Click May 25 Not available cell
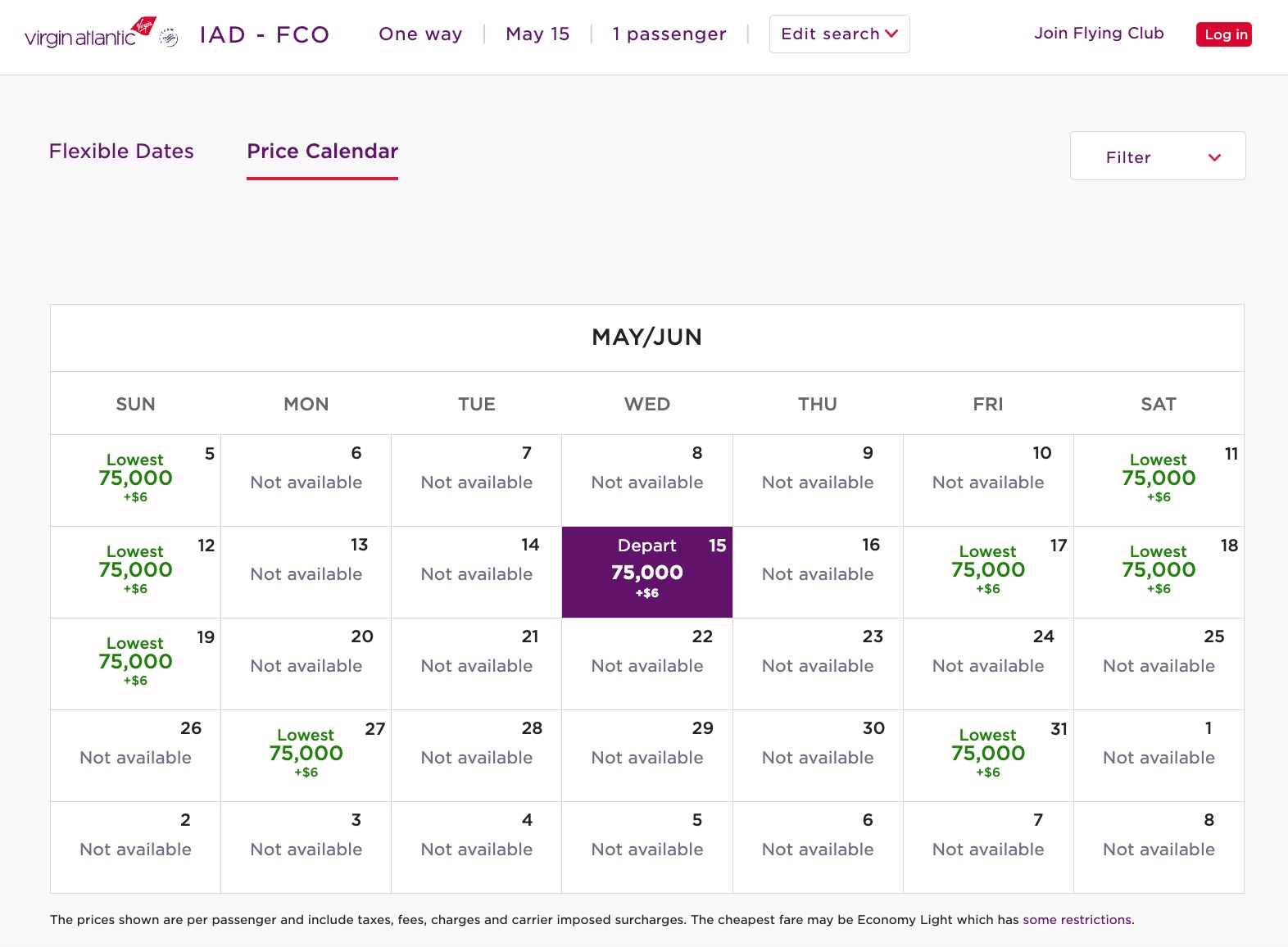1288x947 pixels. (1159, 664)
